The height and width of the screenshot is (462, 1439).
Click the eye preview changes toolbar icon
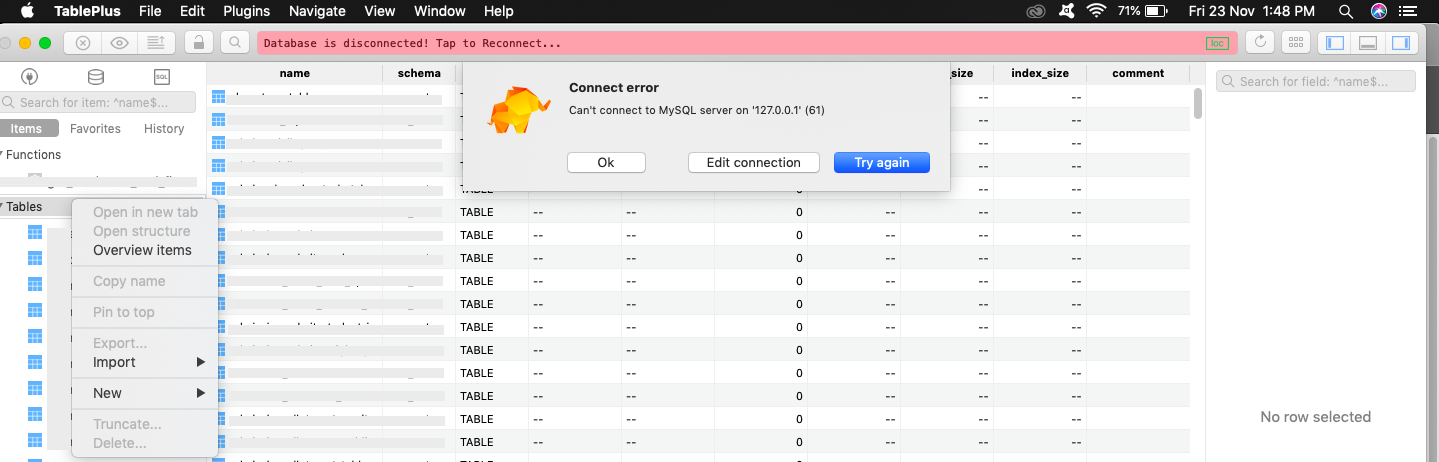[120, 43]
